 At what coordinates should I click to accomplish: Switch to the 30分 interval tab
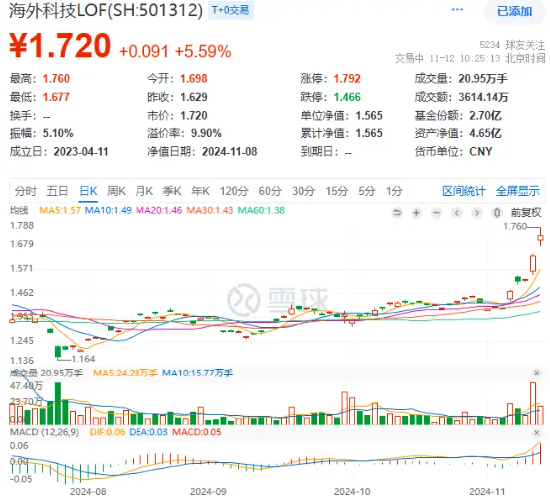point(304,191)
